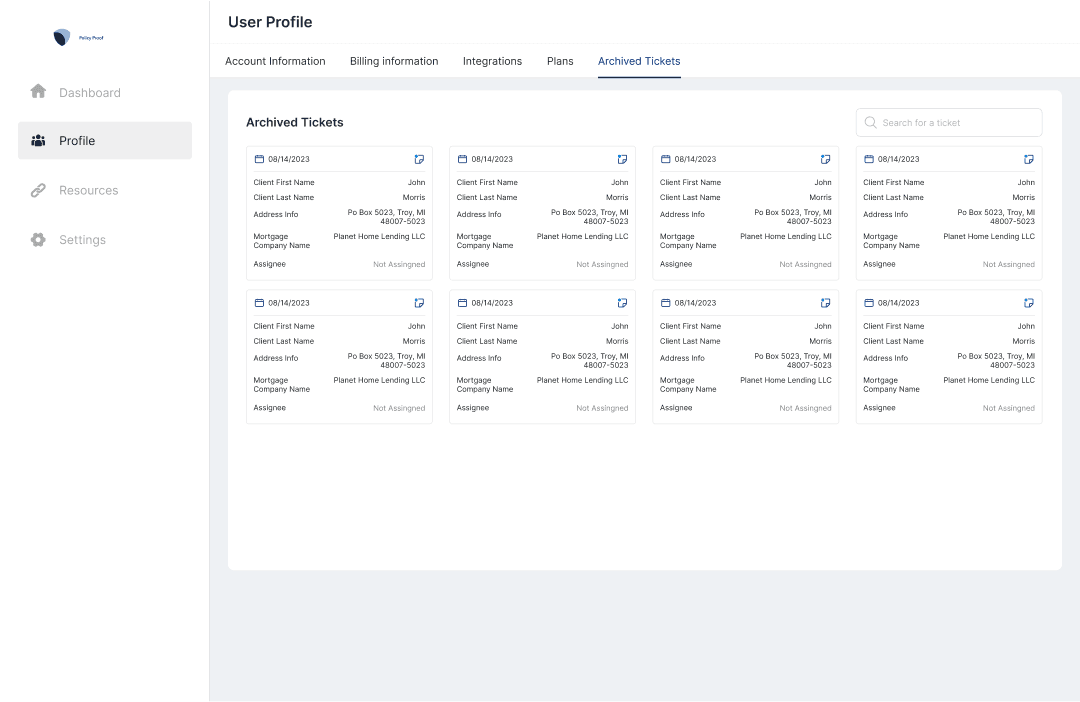Click inside the 'Search for a ticket' field

pos(948,122)
